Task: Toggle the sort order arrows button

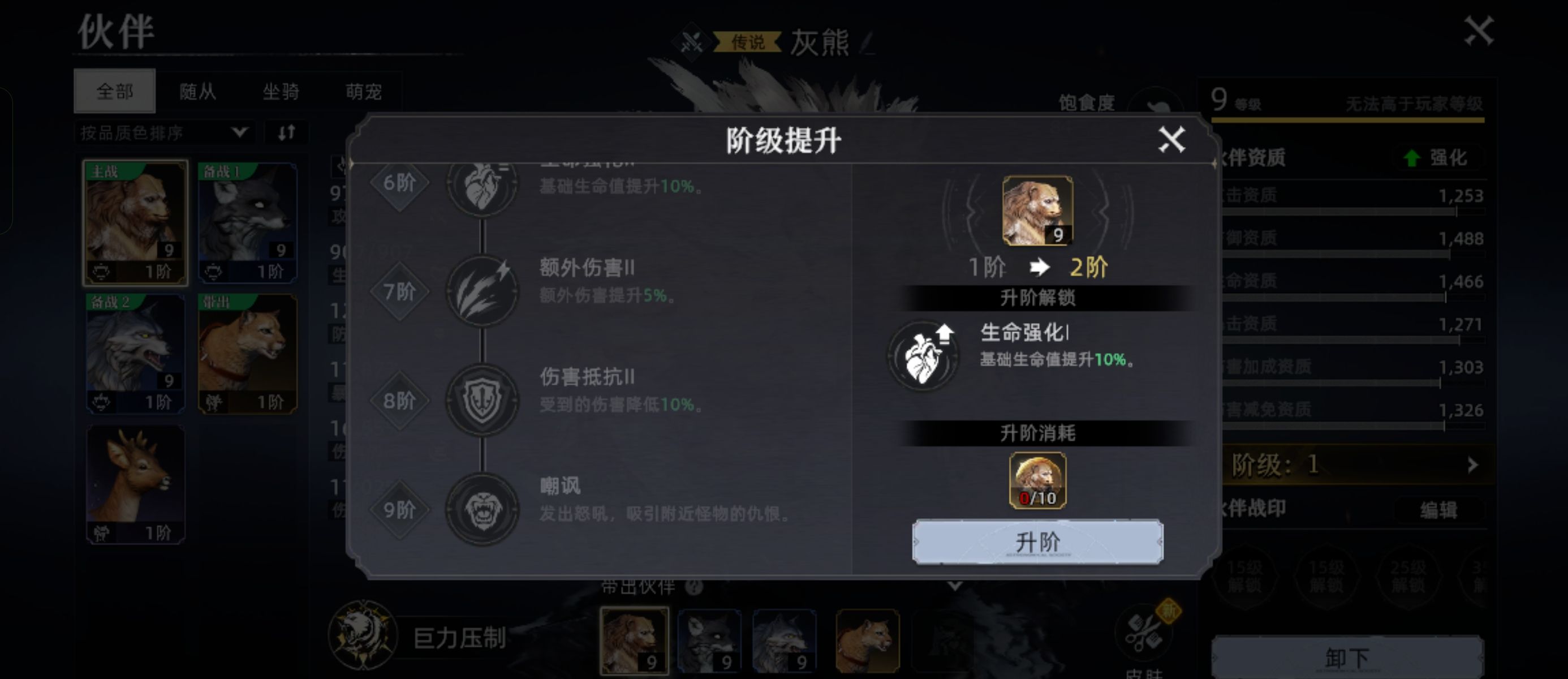Action: (287, 132)
